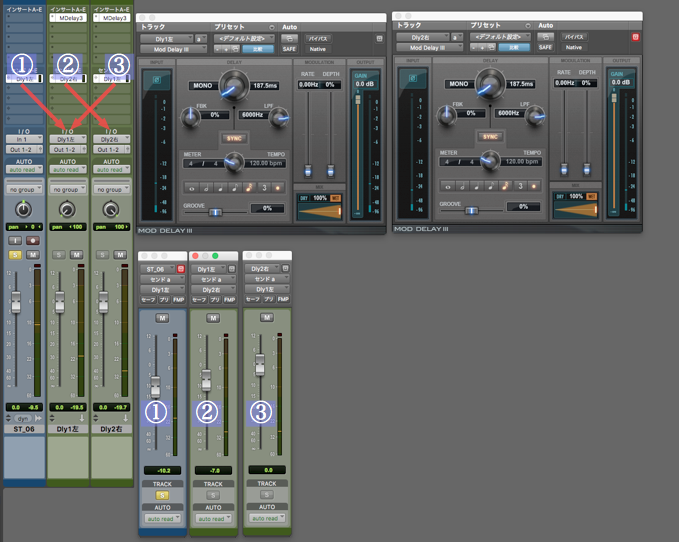Select quarter note duration in Dly1左 plug-in
The height and width of the screenshot is (542, 679).
coord(220,188)
